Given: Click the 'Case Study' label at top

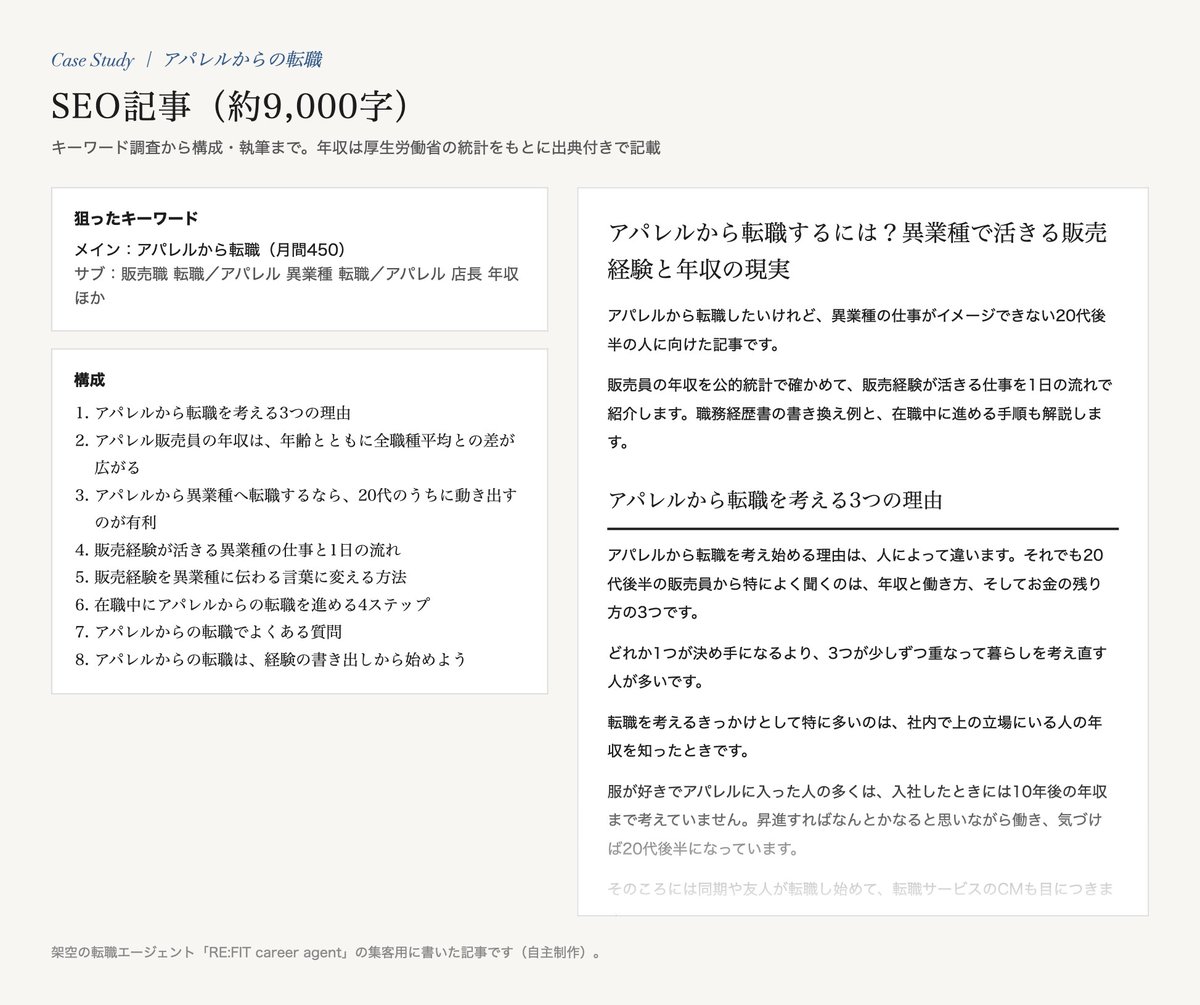Looking at the screenshot, I should point(92,60).
